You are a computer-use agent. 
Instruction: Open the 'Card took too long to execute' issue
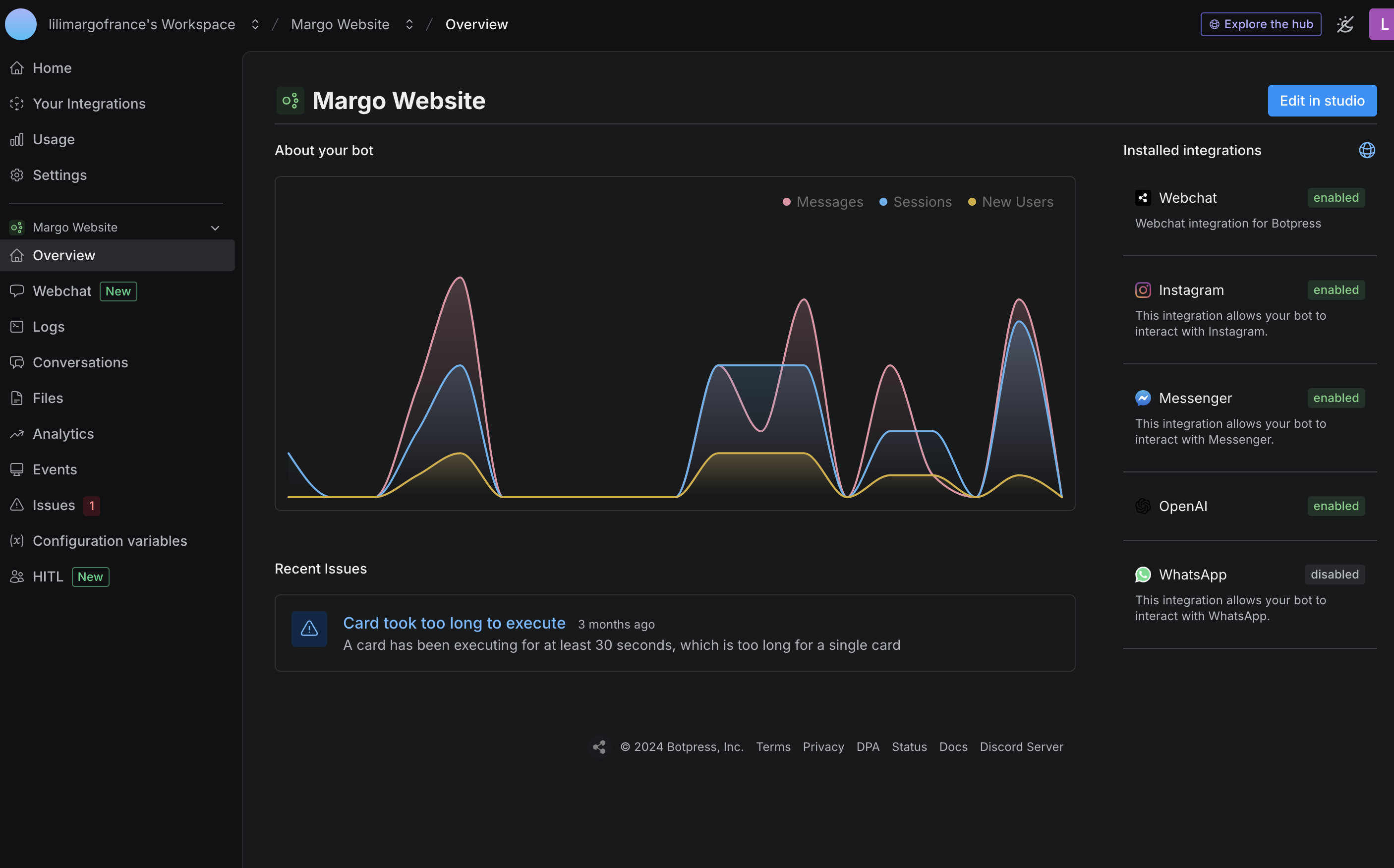tap(454, 623)
